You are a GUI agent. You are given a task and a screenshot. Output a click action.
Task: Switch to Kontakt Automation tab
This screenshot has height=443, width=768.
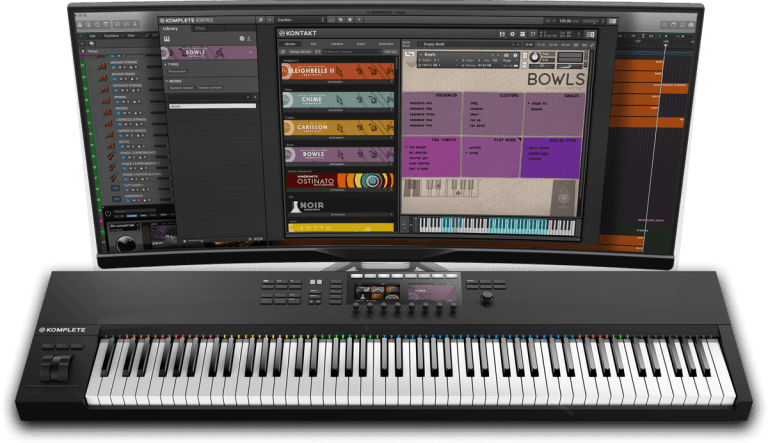click(386, 44)
